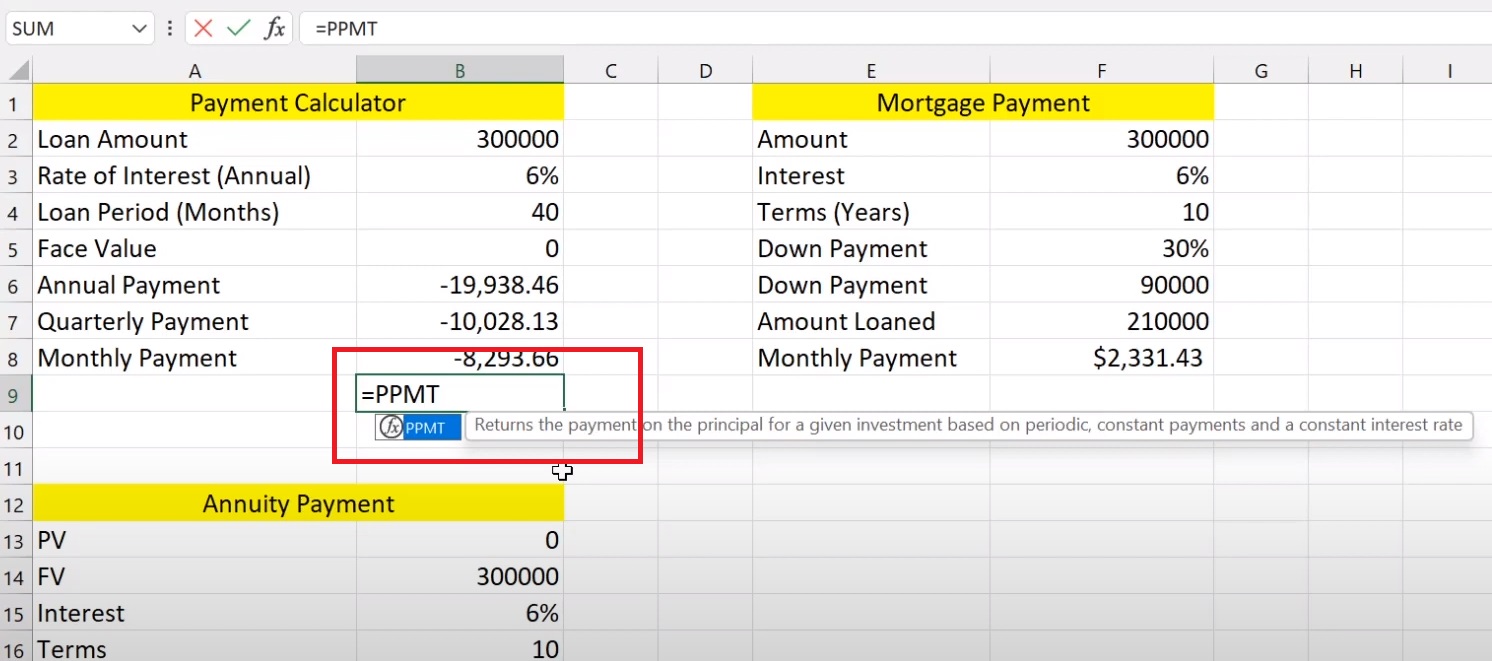Select the Loan Amount label cell
The image size is (1492, 661).
click(x=112, y=139)
